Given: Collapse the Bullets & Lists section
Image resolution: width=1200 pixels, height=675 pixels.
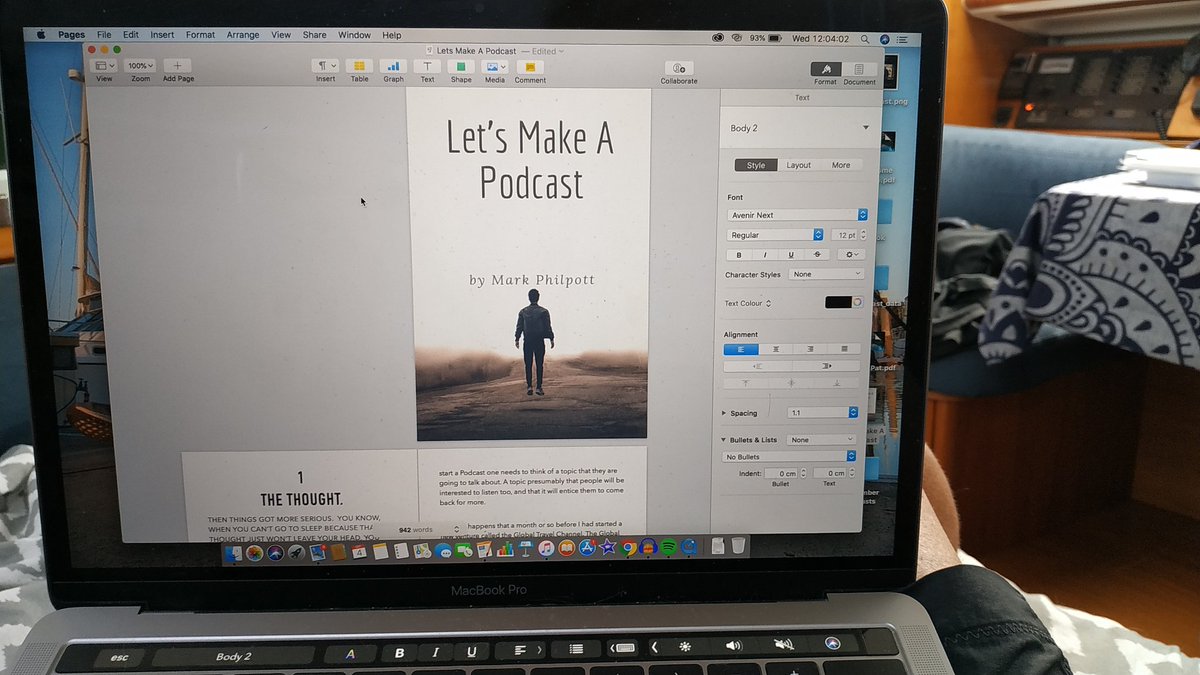Looking at the screenshot, I should 723,440.
